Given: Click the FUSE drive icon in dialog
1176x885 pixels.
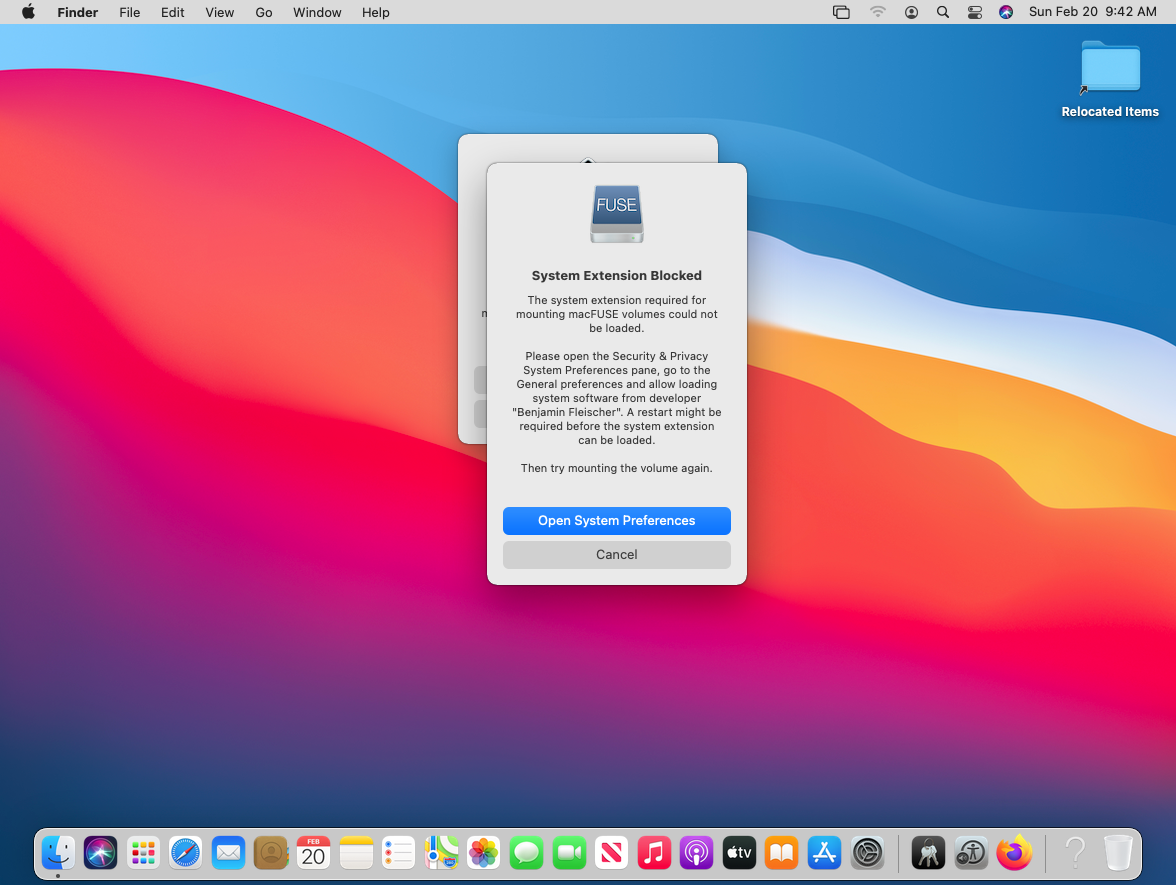Looking at the screenshot, I should point(616,214).
